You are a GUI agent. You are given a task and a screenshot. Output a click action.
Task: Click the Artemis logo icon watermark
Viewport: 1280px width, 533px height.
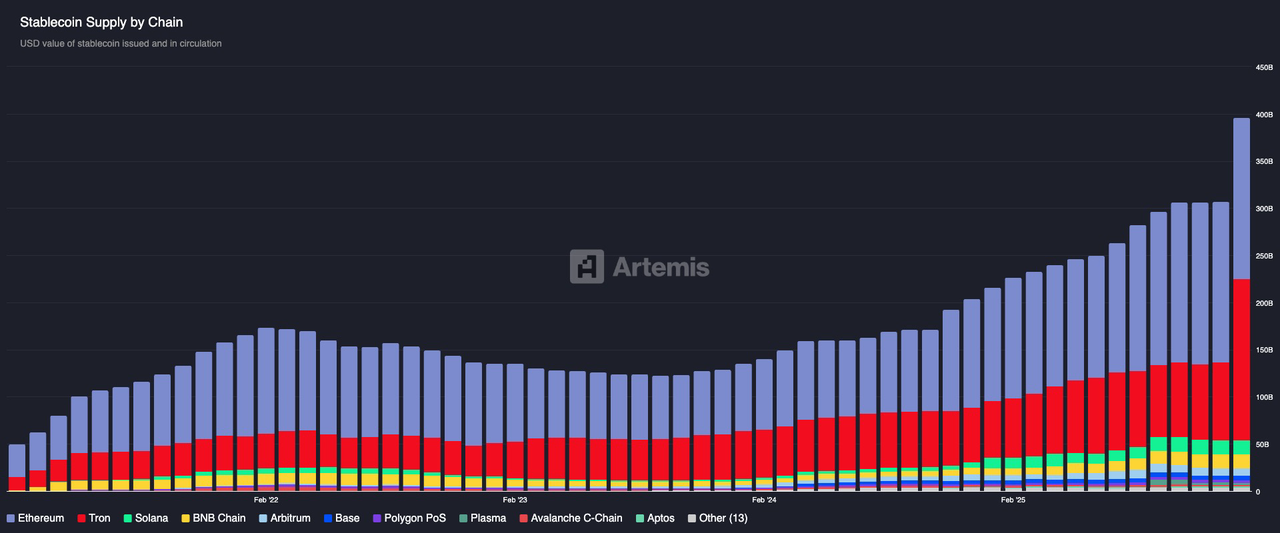click(586, 267)
